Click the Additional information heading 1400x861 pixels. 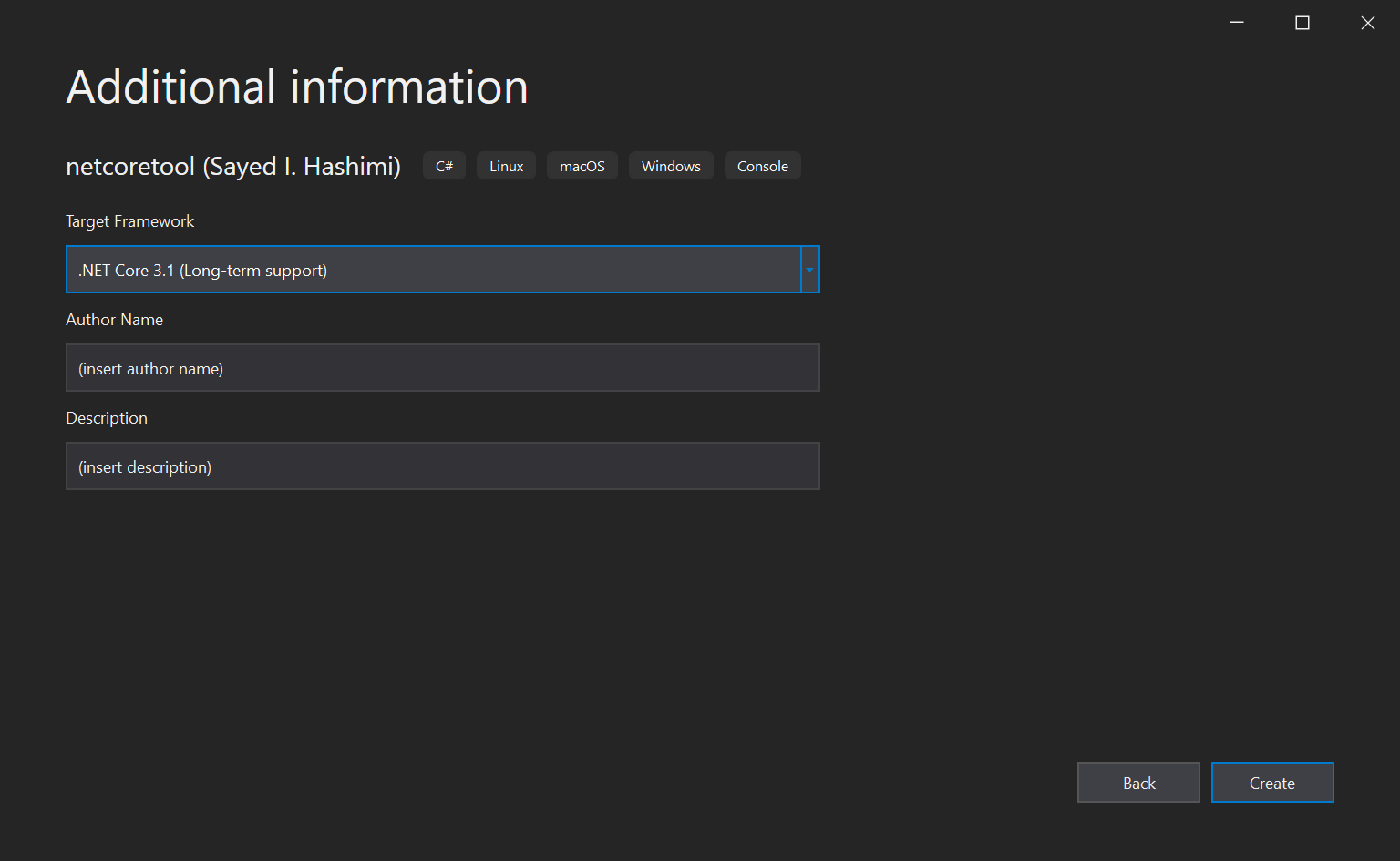pyautogui.click(x=297, y=87)
